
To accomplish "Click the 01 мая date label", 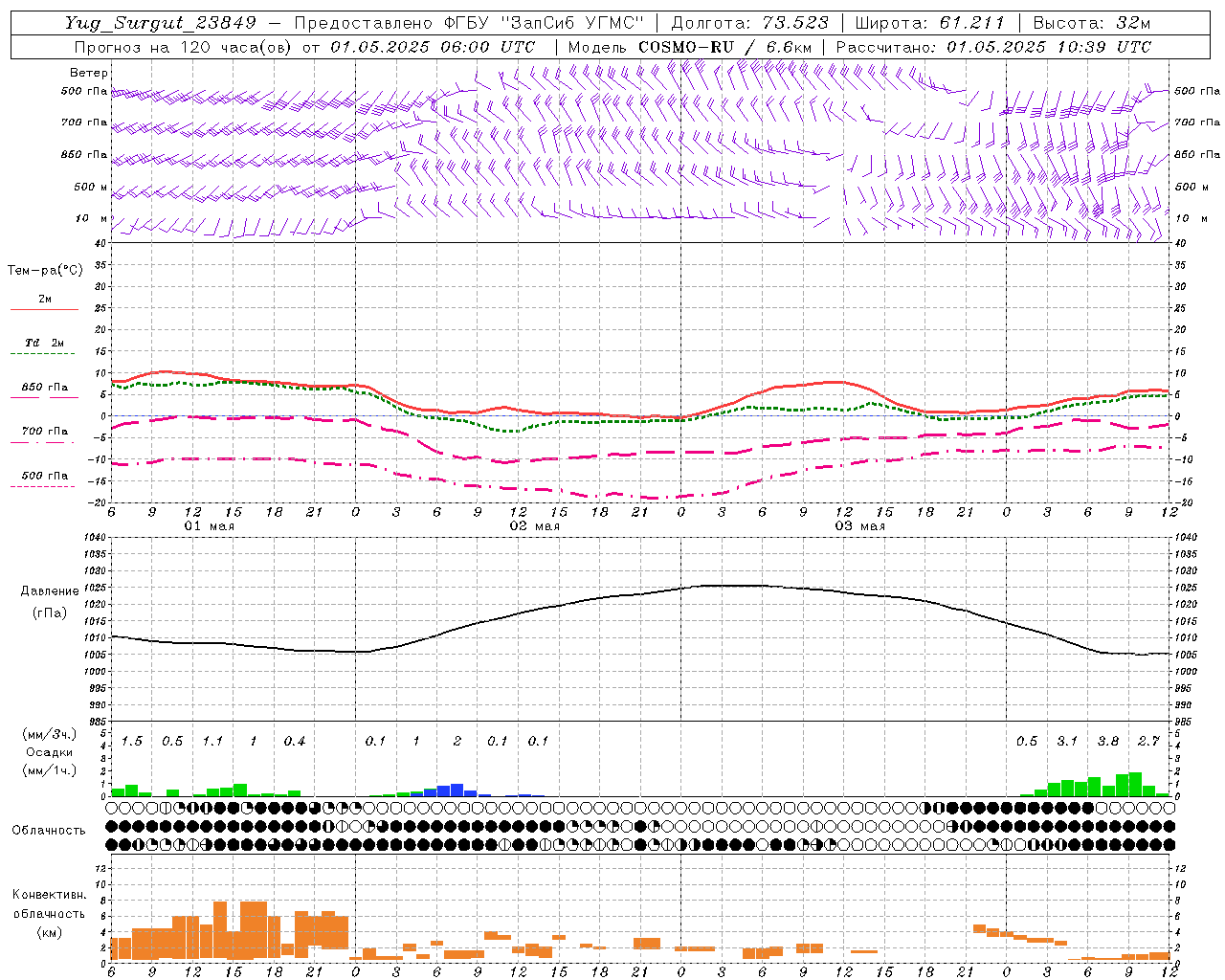I will pos(209,526).
